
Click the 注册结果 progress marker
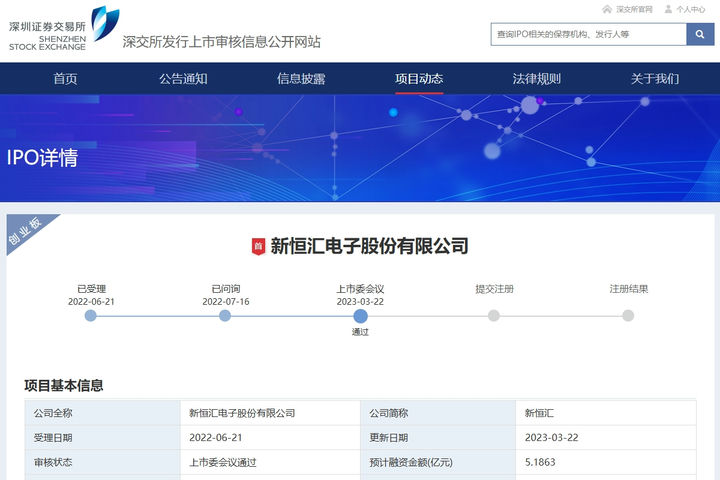pos(628,316)
